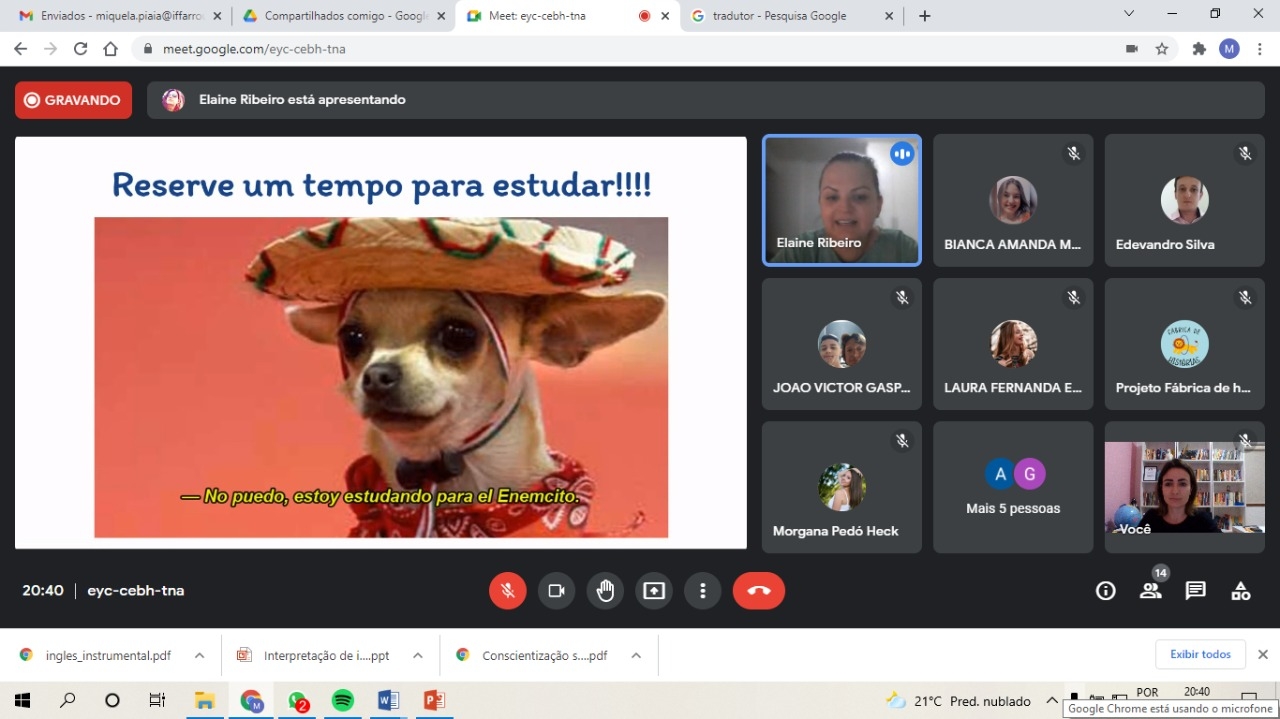This screenshot has width=1280, height=719.
Task: Expand options for ingles_instrumental.pdf download
Action: click(199, 656)
